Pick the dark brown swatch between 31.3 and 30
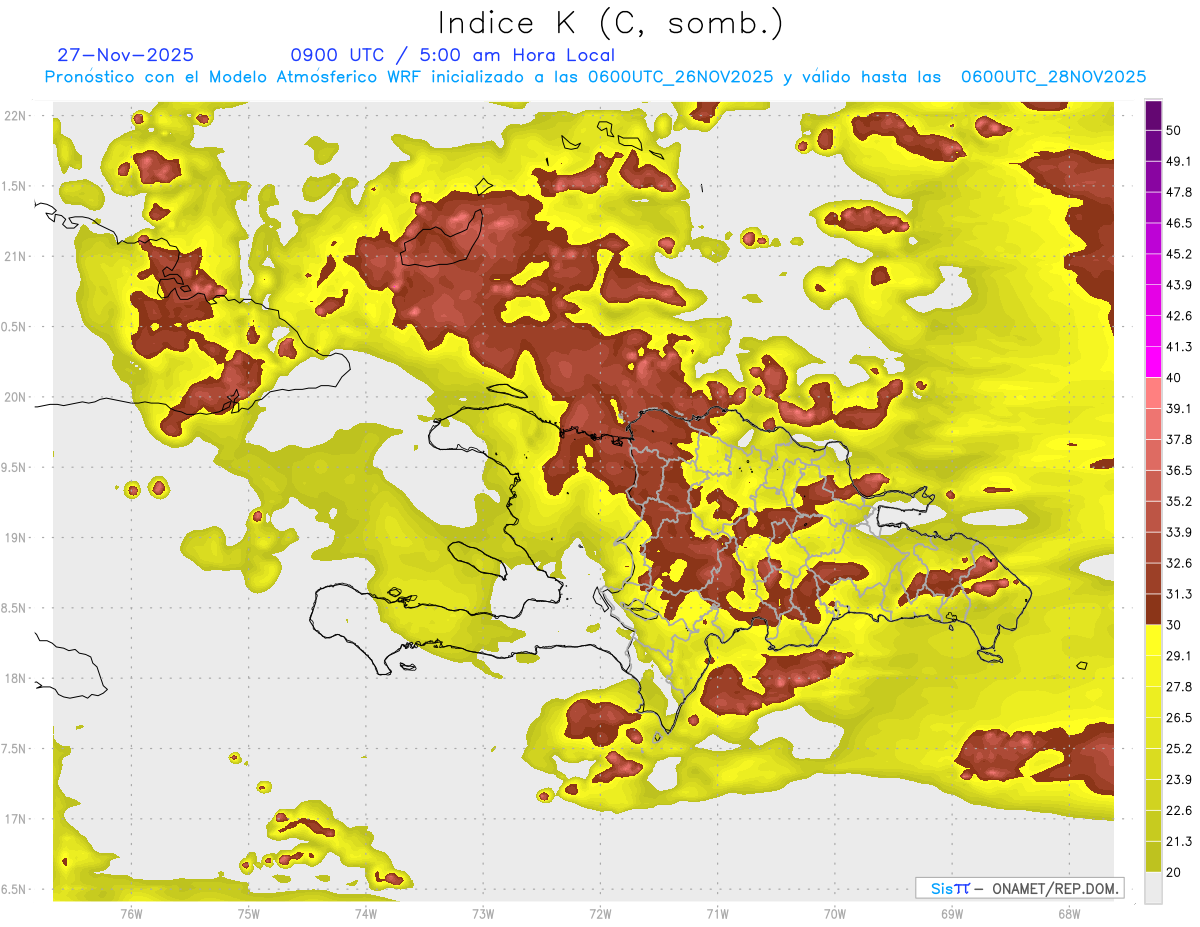Screen dimensions: 1200x927 pos(1153,609)
